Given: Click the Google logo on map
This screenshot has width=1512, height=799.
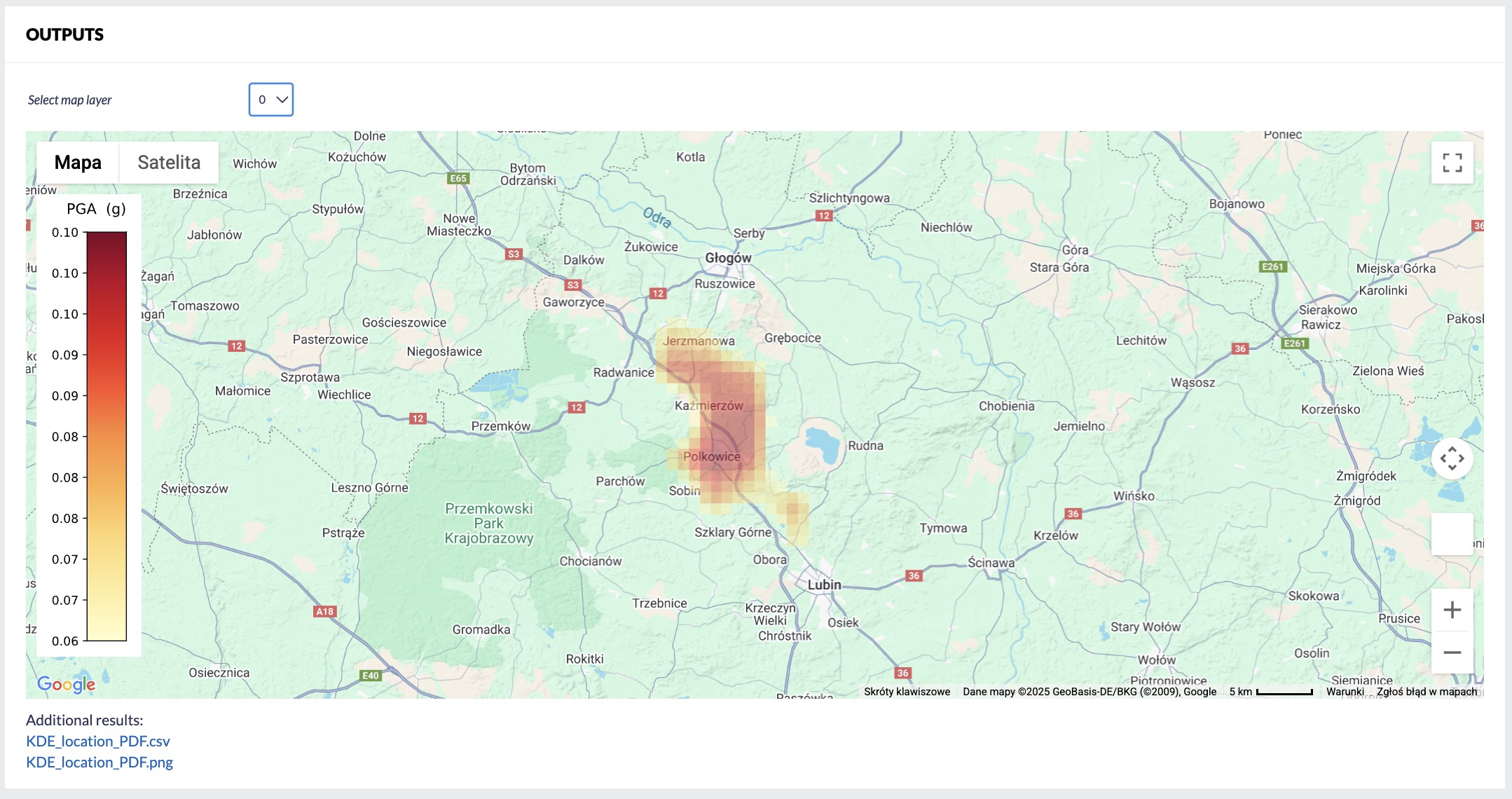Looking at the screenshot, I should coord(66,684).
